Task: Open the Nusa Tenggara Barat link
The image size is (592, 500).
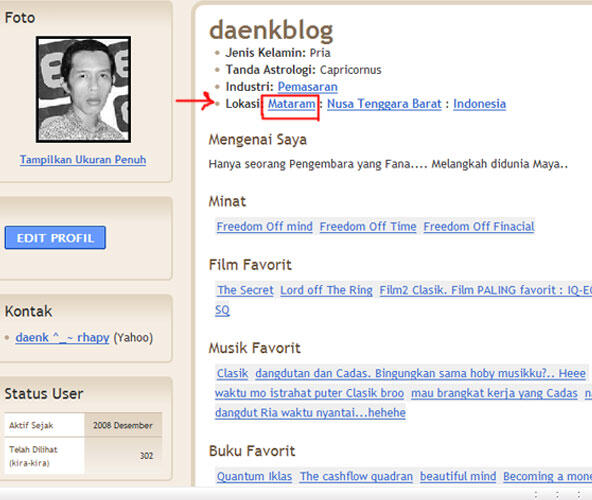Action: tap(384, 104)
